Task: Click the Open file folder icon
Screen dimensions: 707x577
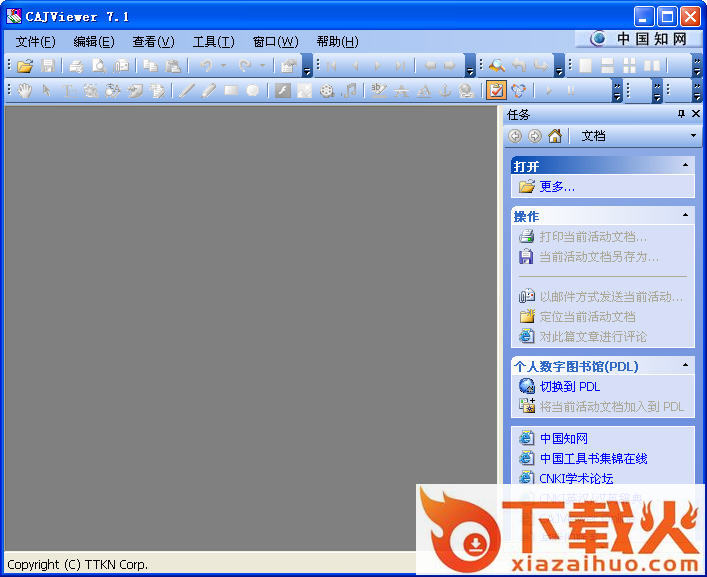Action: (x=25, y=66)
